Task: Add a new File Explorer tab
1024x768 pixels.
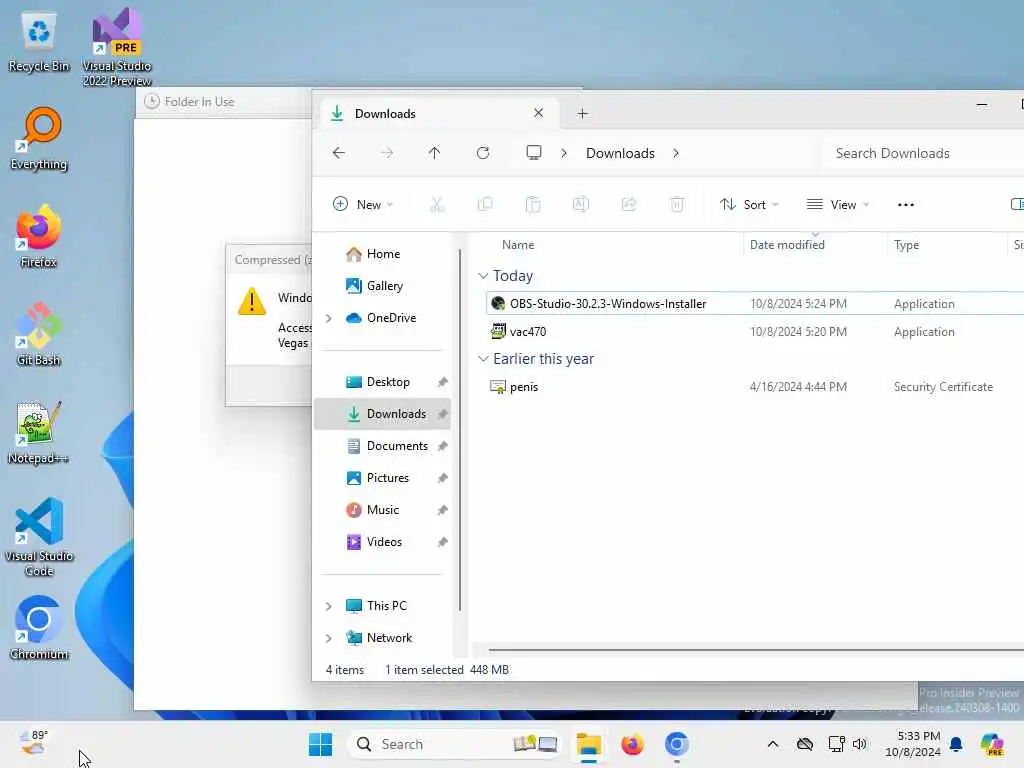Action: pyautogui.click(x=583, y=114)
